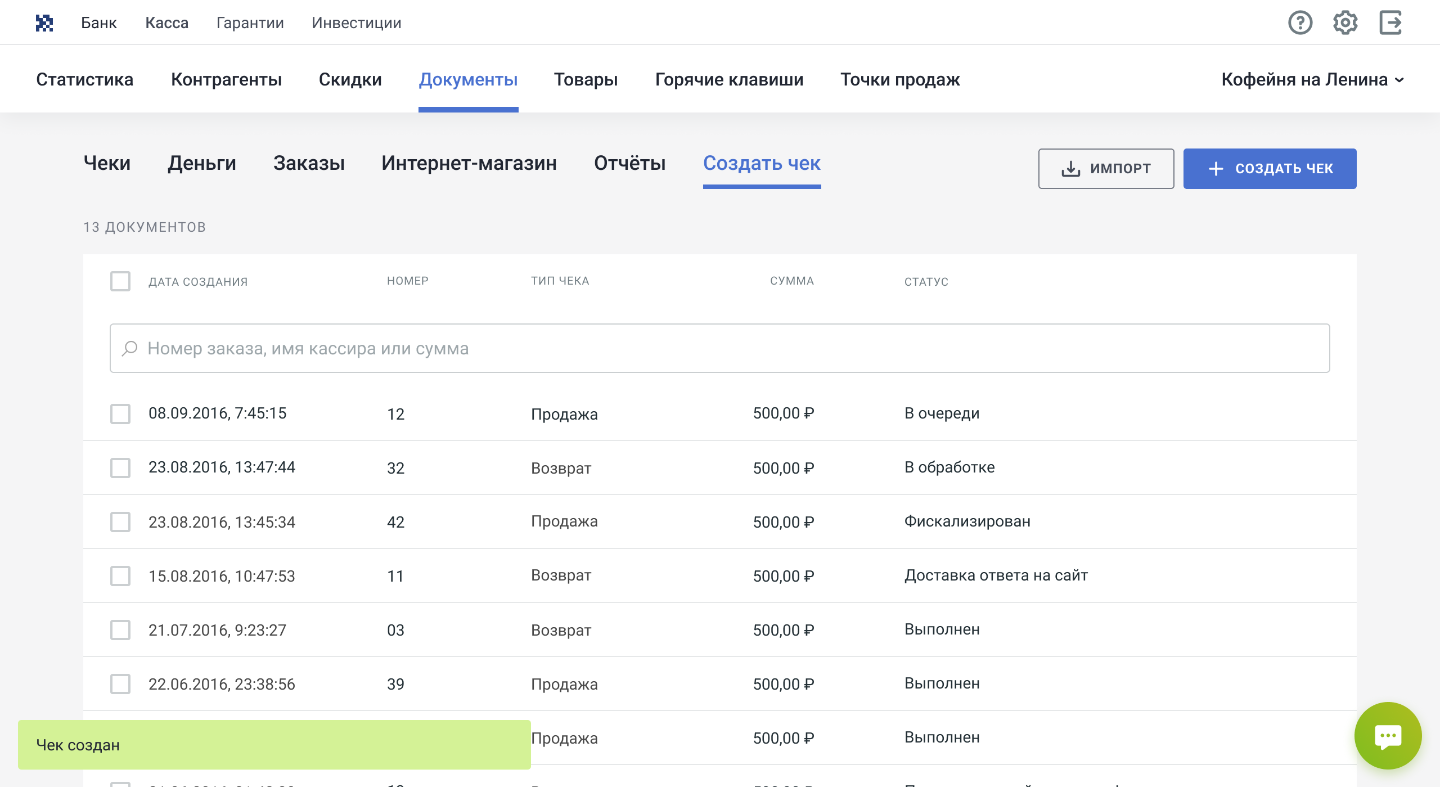The height and width of the screenshot is (787, 1440).
Task: Open the Товары tab
Action: [x=586, y=80]
